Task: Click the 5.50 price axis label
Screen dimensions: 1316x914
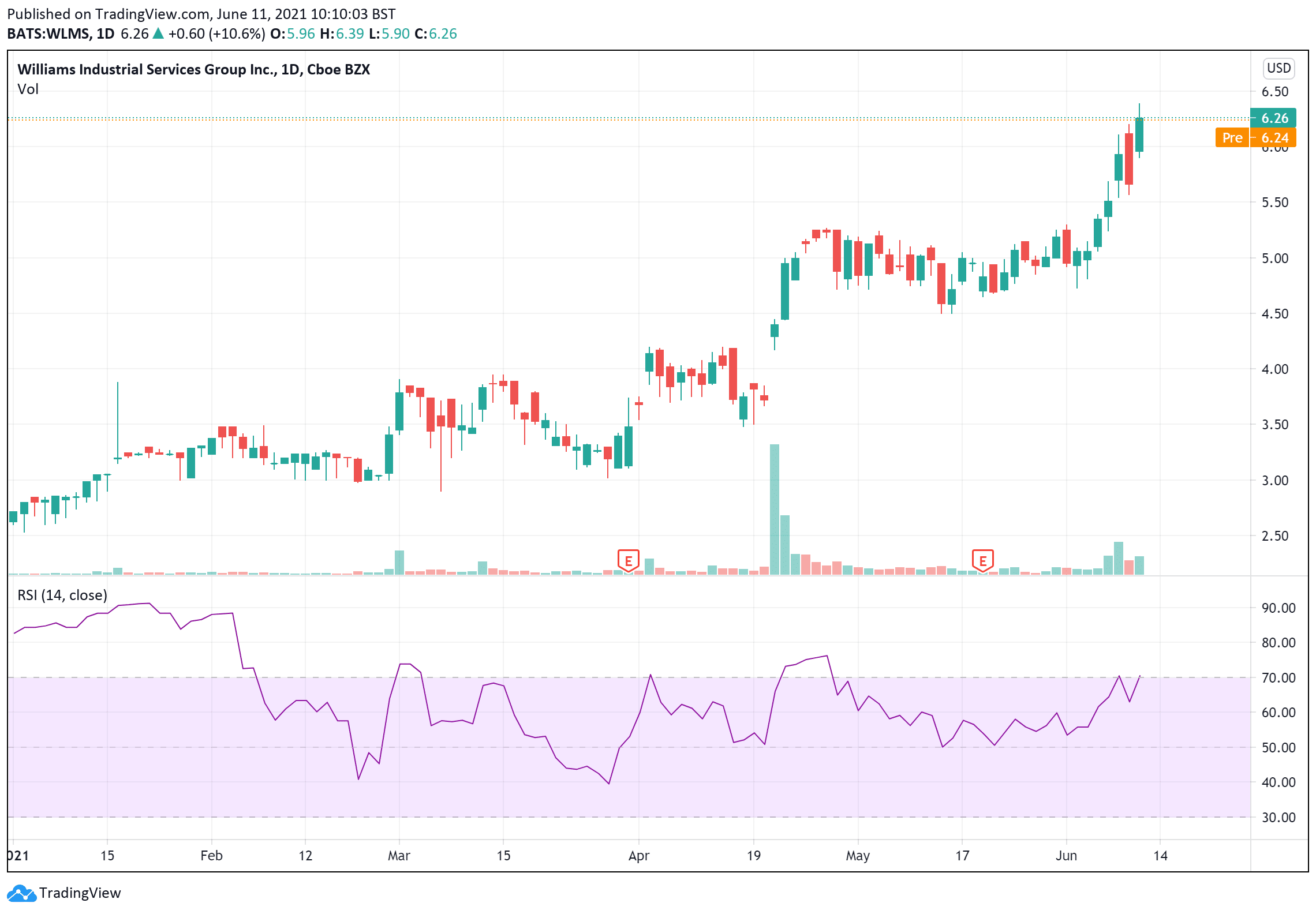Action: (1274, 203)
